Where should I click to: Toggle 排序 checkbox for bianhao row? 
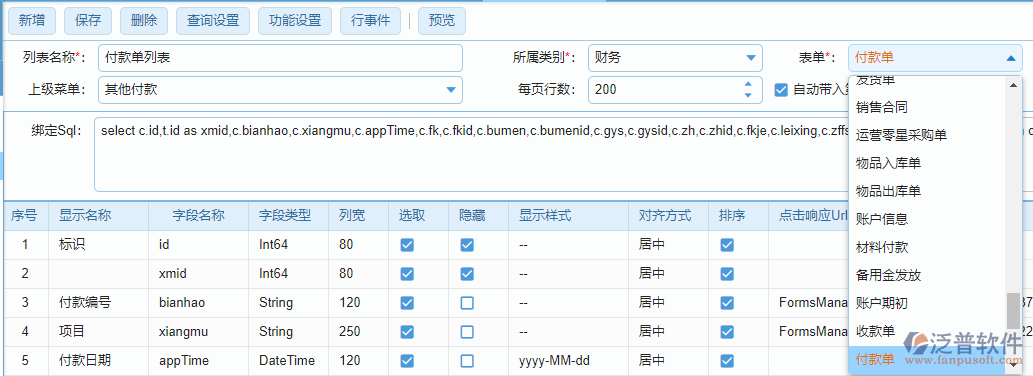click(727, 303)
